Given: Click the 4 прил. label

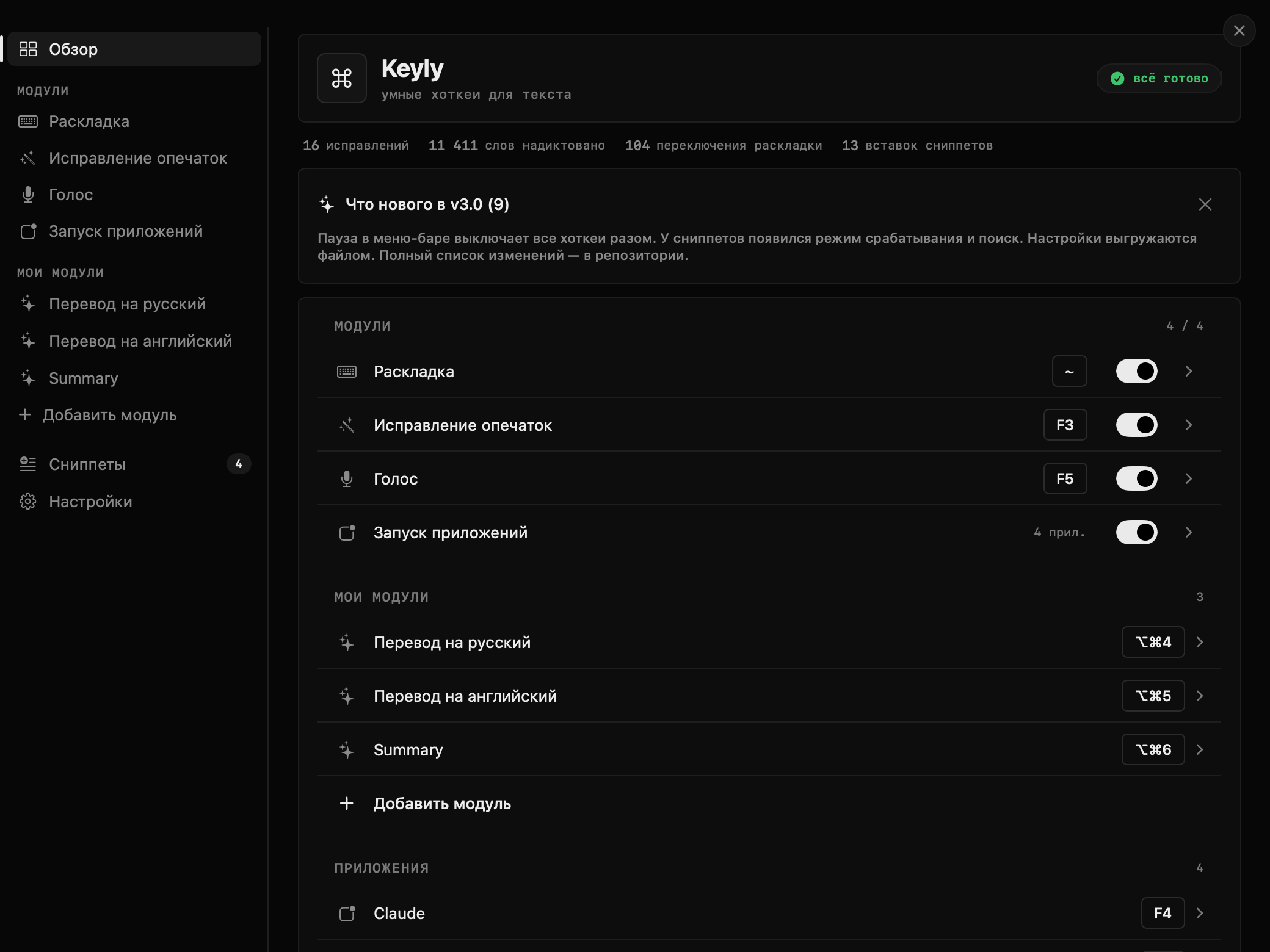Looking at the screenshot, I should click(1059, 532).
